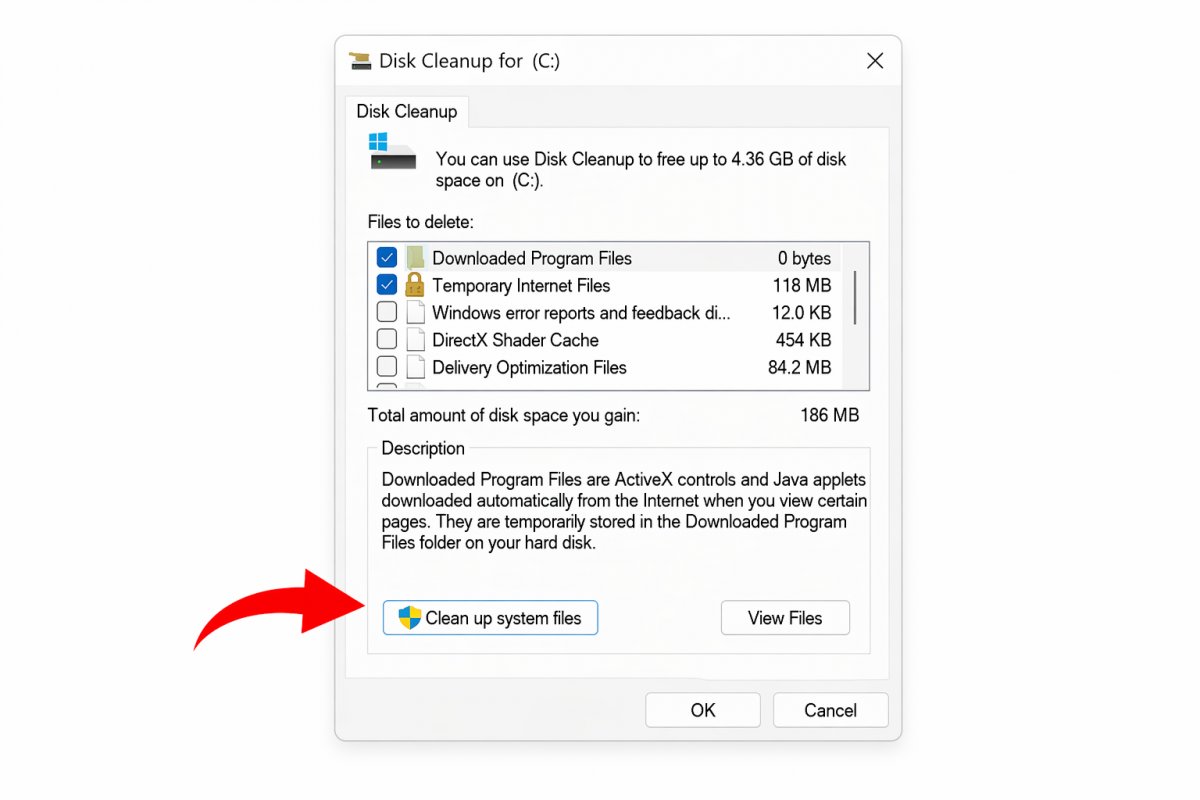
Task: Click the Downloaded Program Files folder icon
Action: [x=415, y=258]
